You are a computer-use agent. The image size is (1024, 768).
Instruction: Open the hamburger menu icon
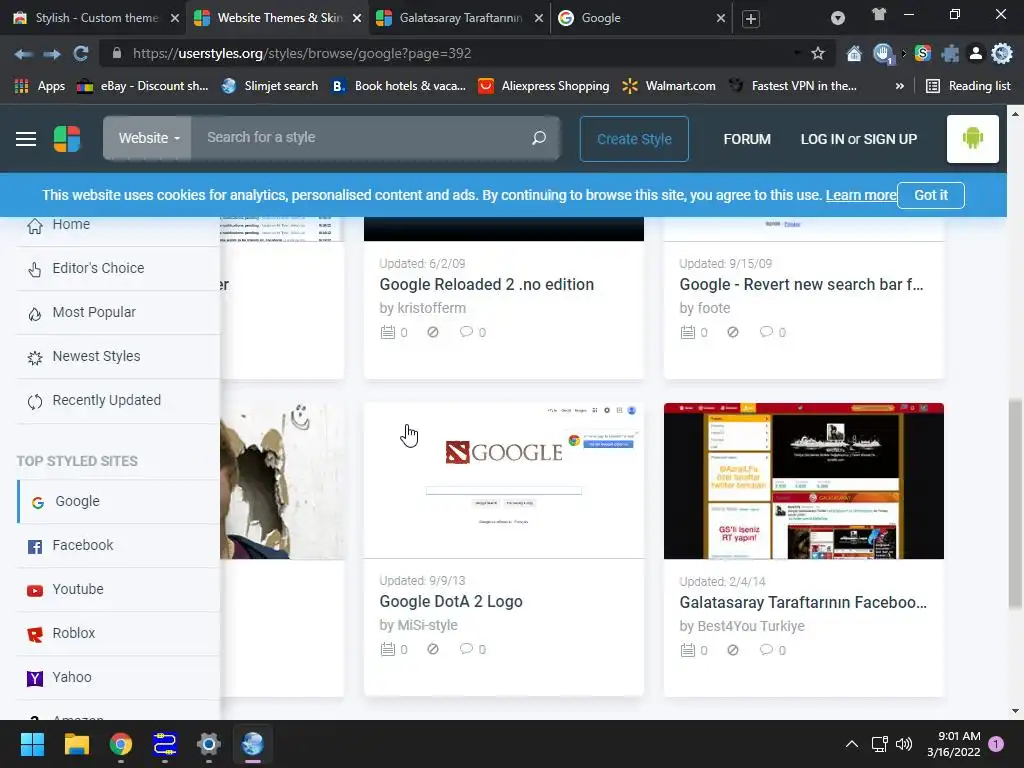[25, 139]
